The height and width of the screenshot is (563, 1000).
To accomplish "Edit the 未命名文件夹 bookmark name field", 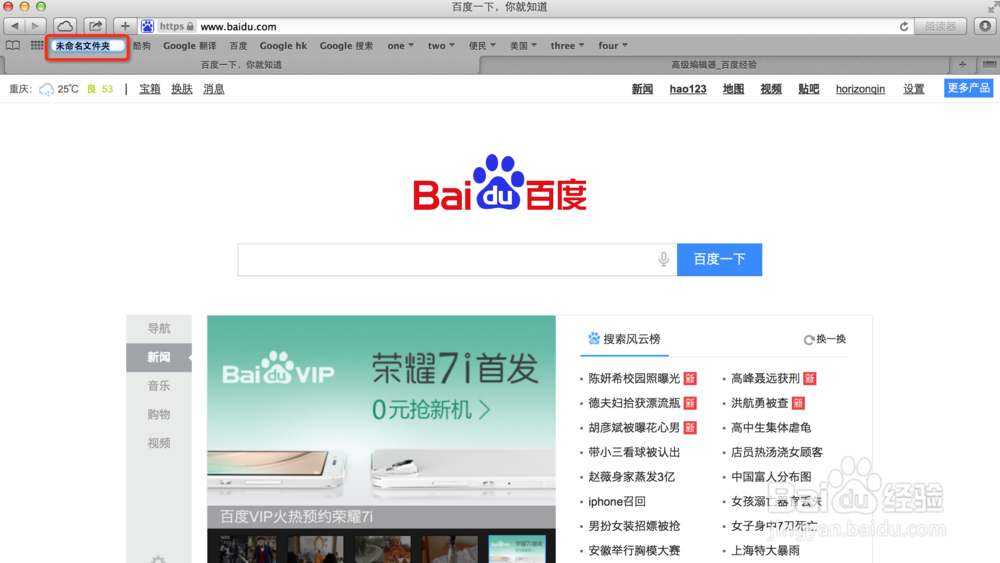I will 88,46.
